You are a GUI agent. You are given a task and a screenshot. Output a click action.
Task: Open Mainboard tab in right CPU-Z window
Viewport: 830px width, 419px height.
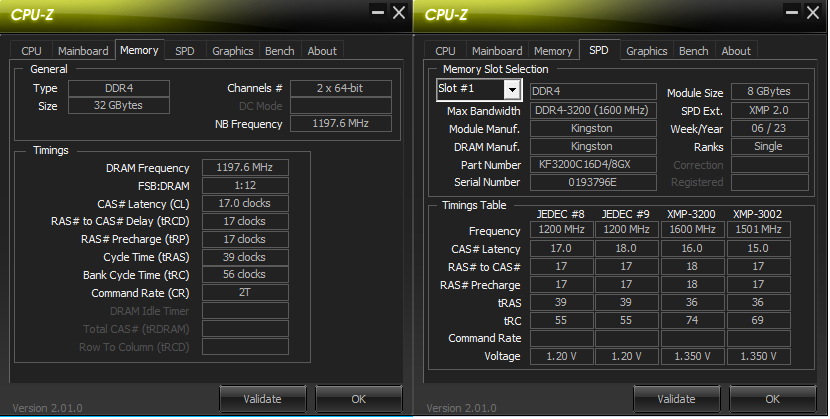pyautogui.click(x=497, y=51)
